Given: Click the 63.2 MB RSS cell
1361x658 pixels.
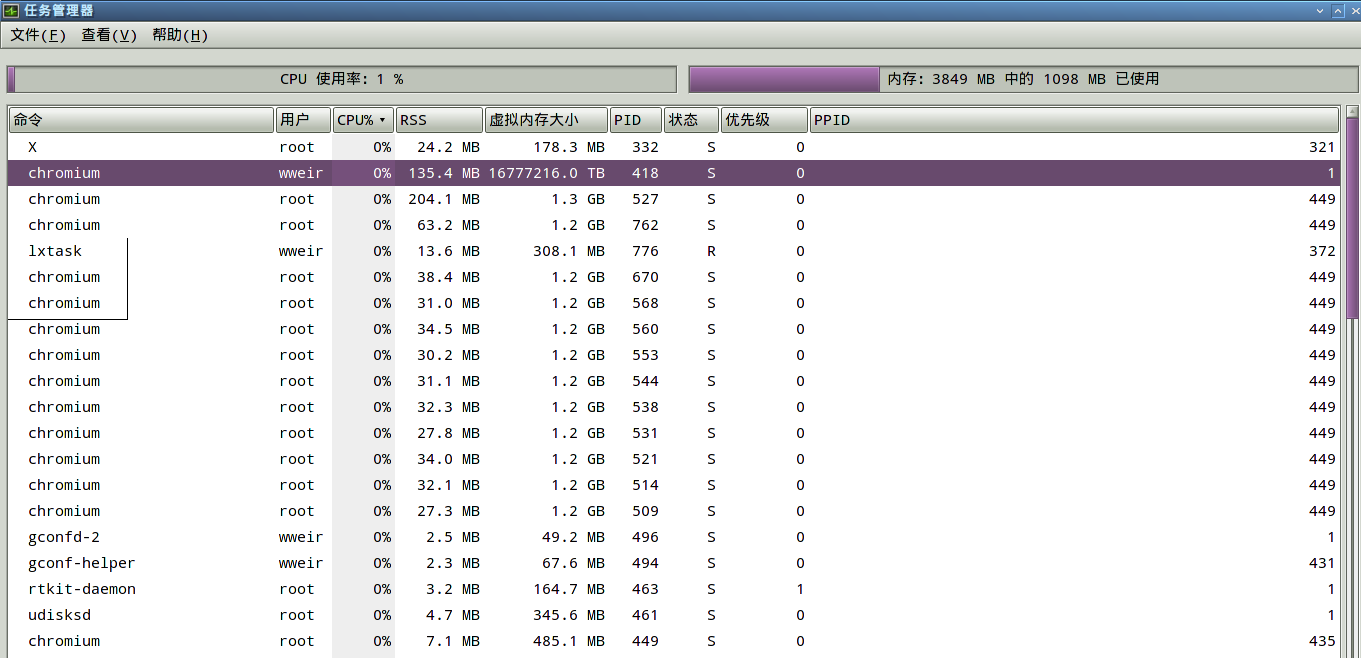Looking at the screenshot, I should [448, 225].
